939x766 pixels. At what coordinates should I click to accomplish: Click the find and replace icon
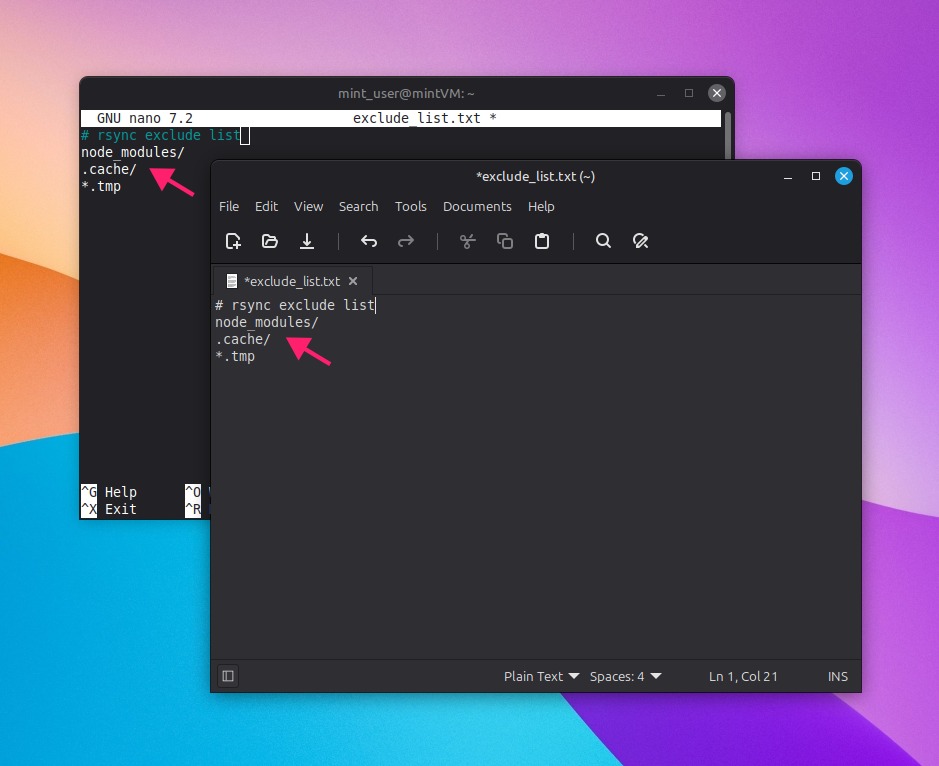coord(641,241)
